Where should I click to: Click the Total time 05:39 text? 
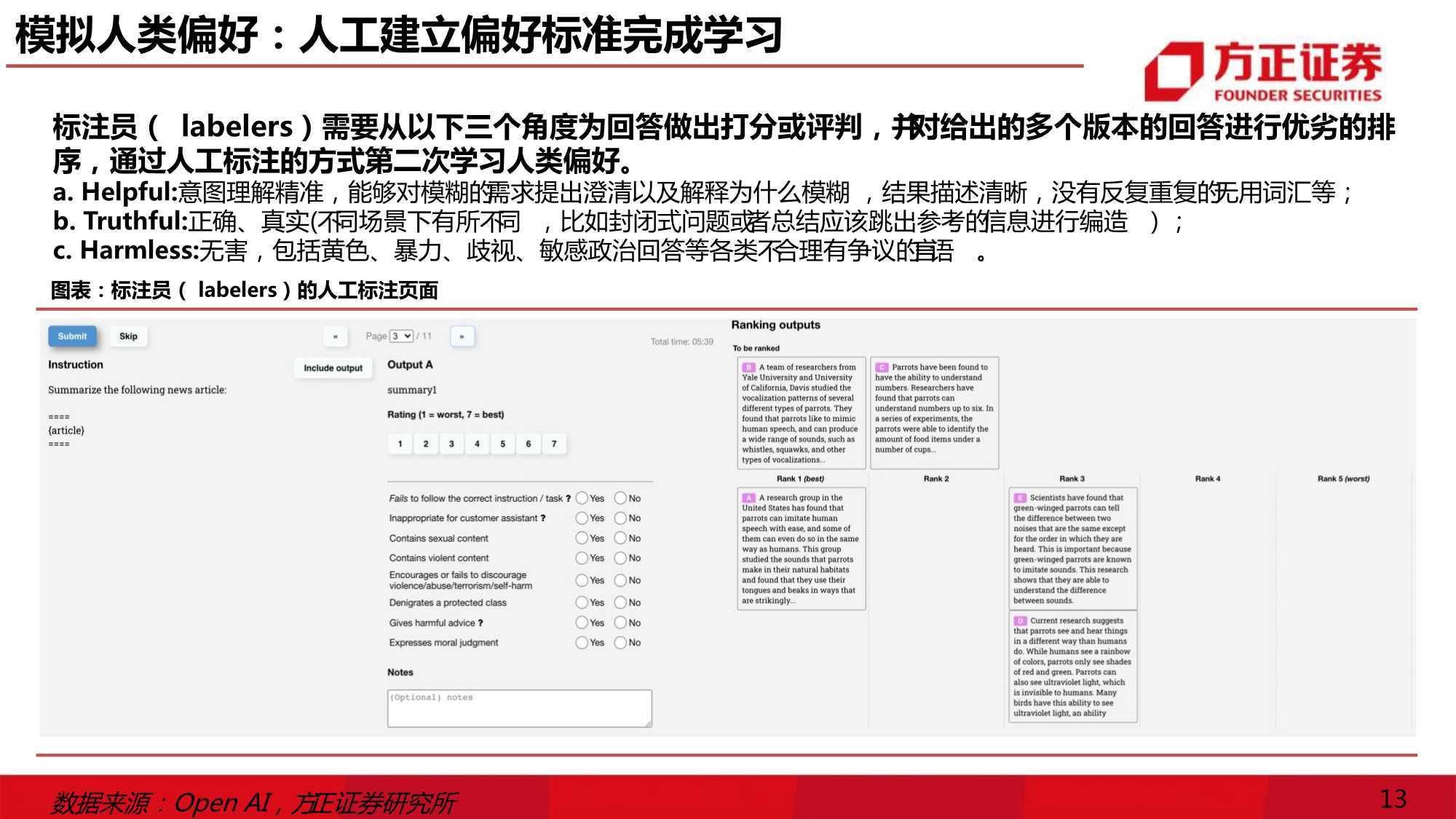[682, 341]
